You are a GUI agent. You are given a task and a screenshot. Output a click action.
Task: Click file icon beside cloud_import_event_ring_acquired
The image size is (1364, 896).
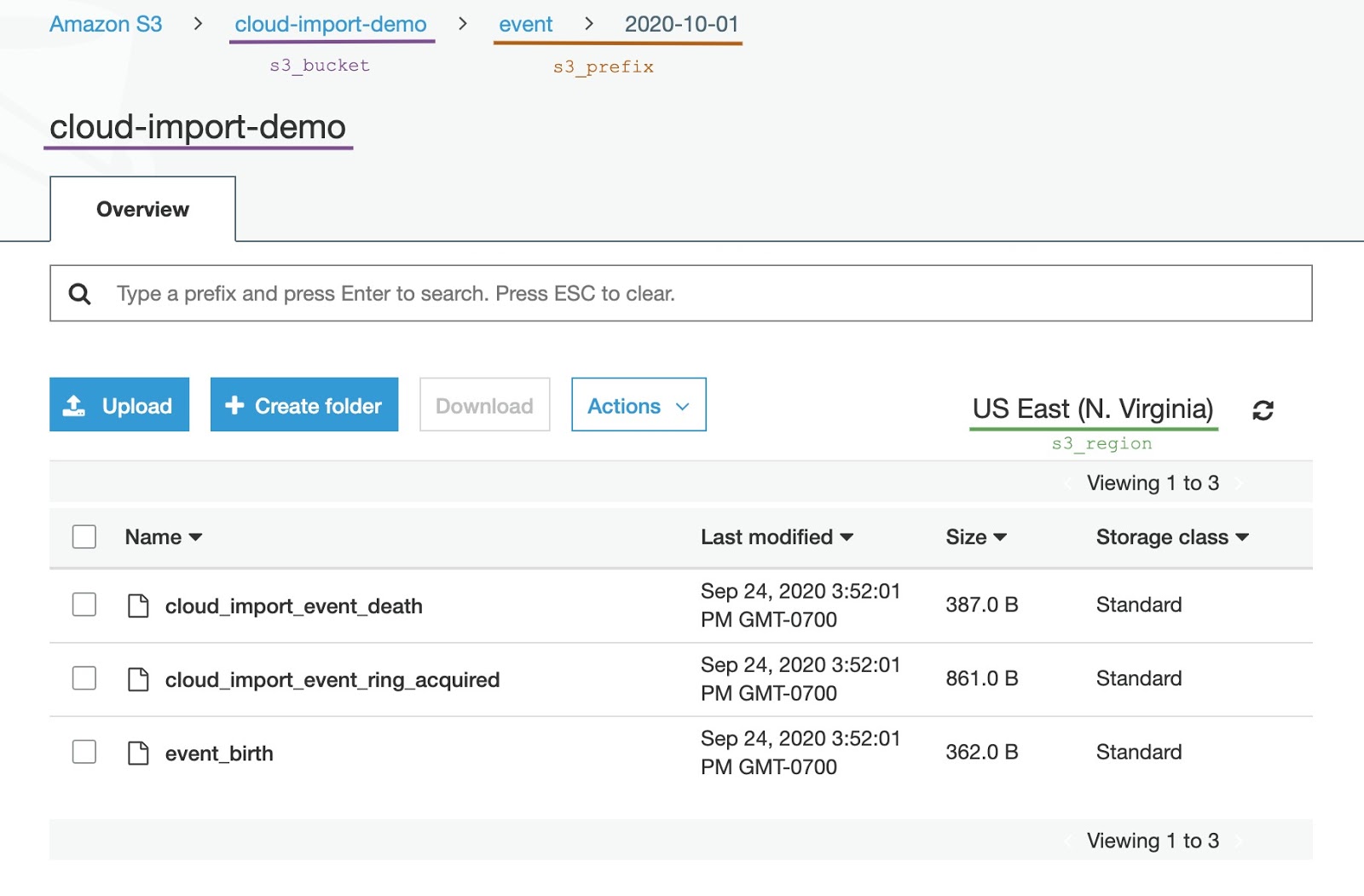click(138, 679)
